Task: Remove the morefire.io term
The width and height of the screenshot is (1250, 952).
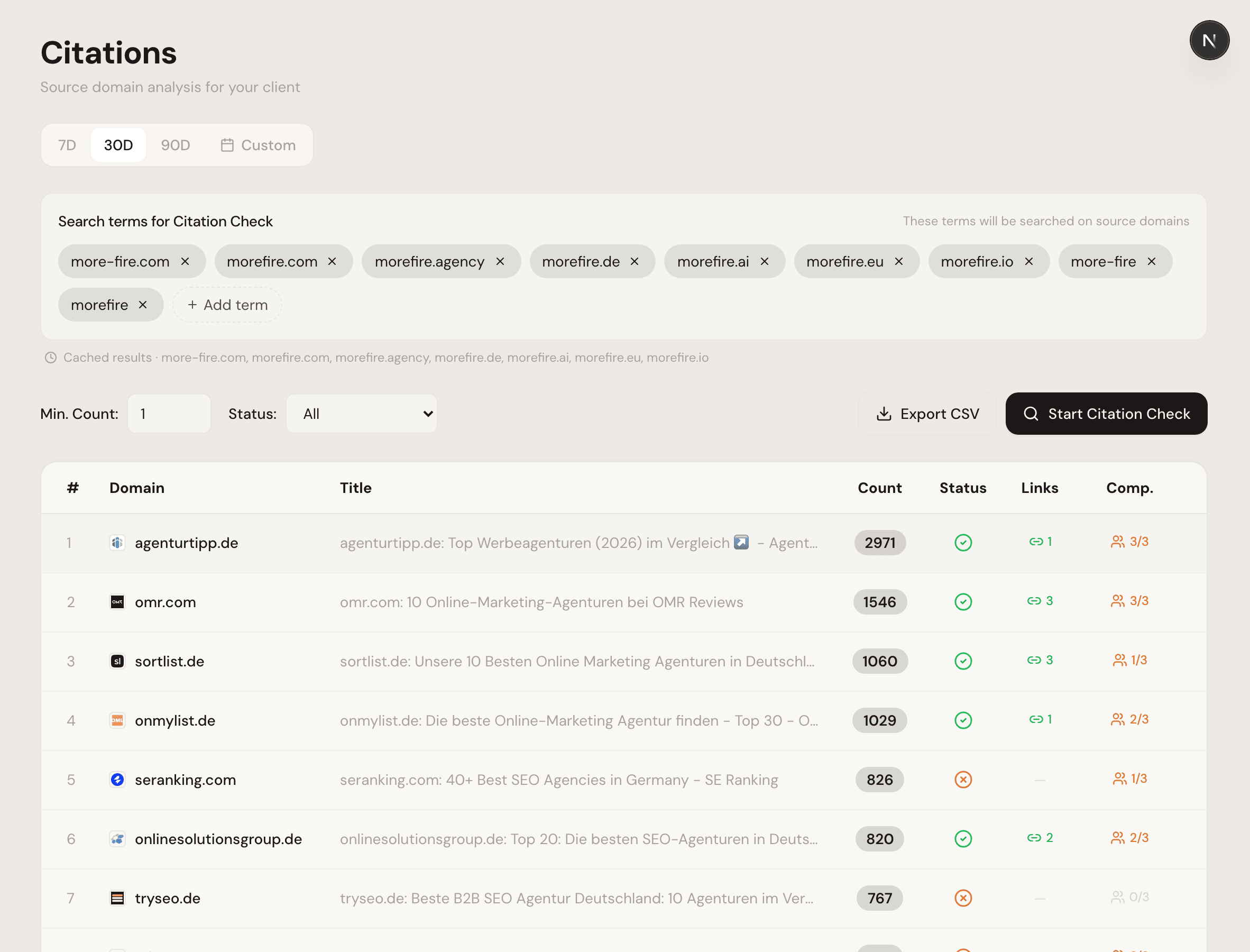Action: click(1029, 261)
